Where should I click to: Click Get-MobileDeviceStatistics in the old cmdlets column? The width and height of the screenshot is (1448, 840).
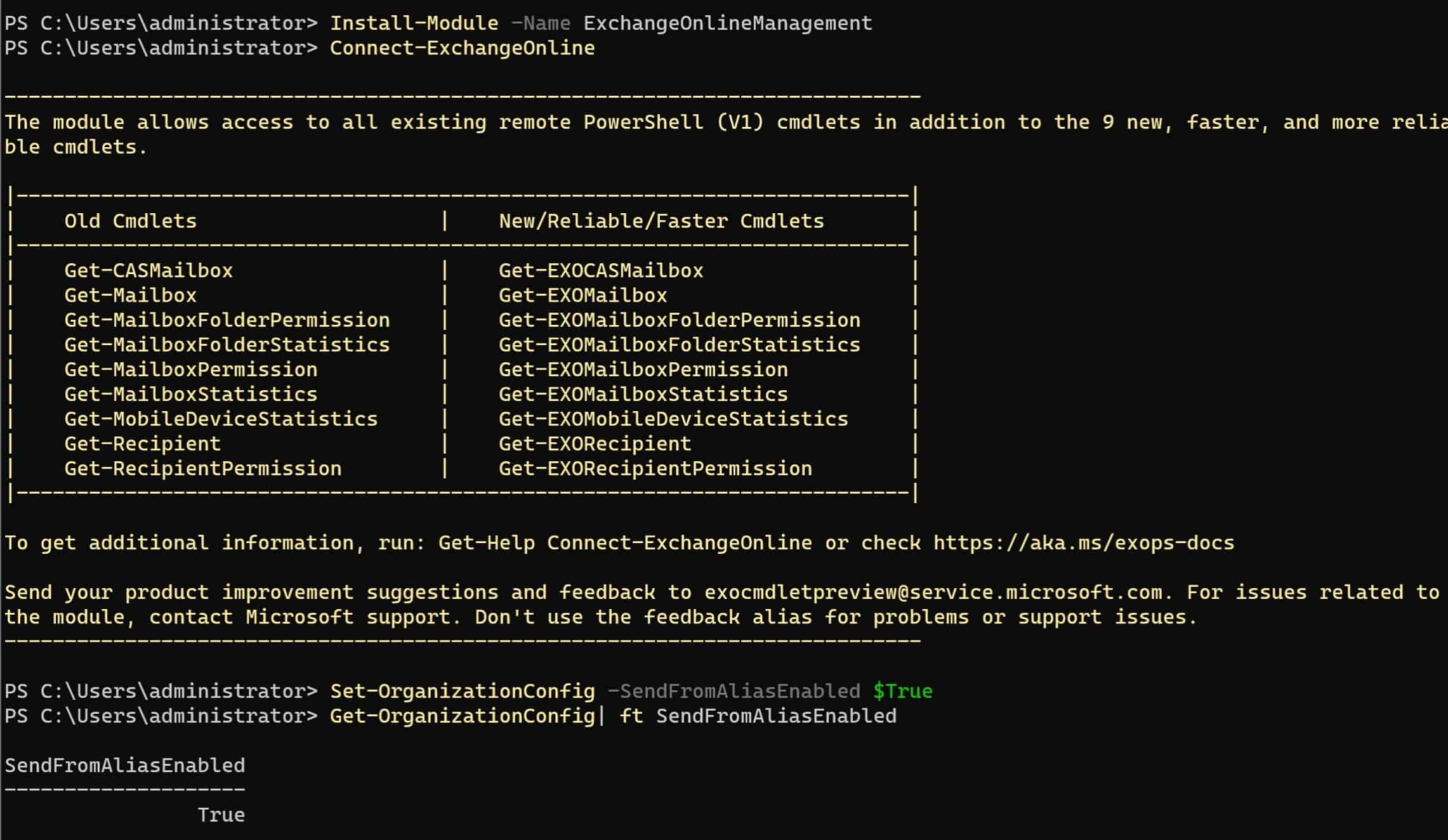coord(221,419)
